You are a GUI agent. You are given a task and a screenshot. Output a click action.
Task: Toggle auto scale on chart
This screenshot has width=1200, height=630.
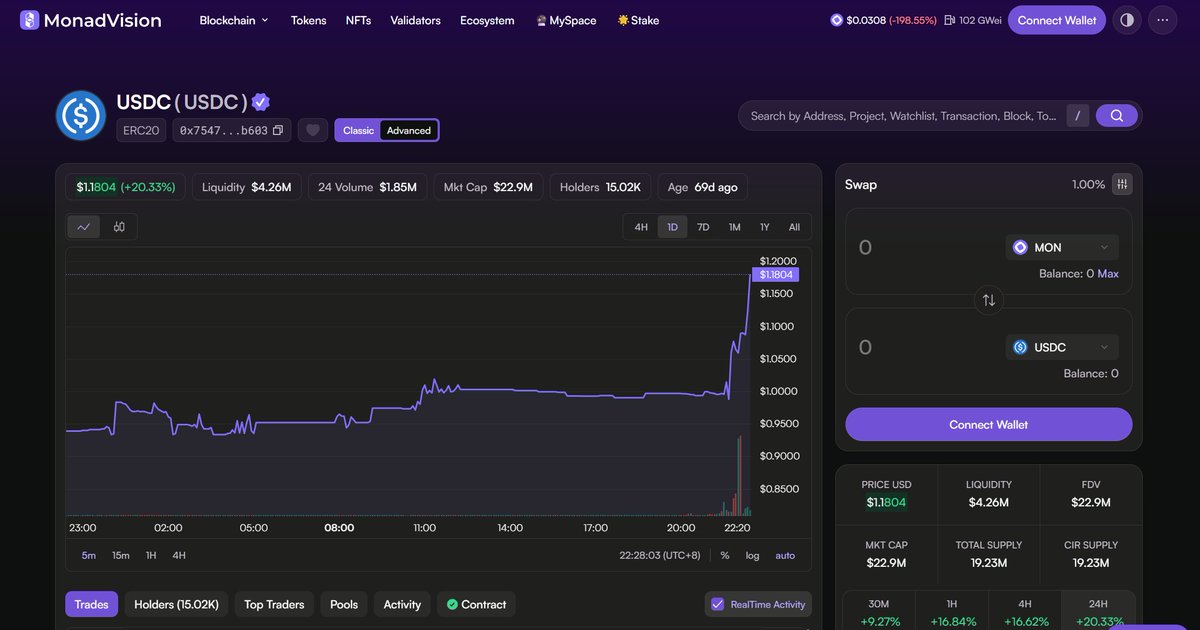click(x=785, y=555)
